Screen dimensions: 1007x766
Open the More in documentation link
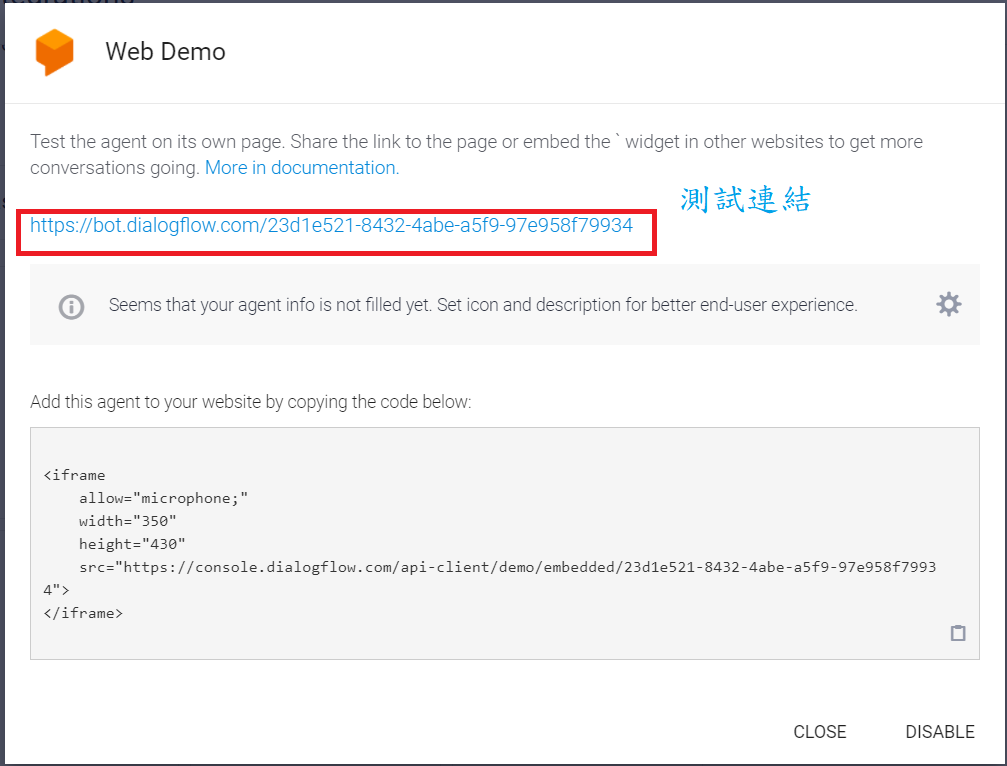[x=301, y=168]
